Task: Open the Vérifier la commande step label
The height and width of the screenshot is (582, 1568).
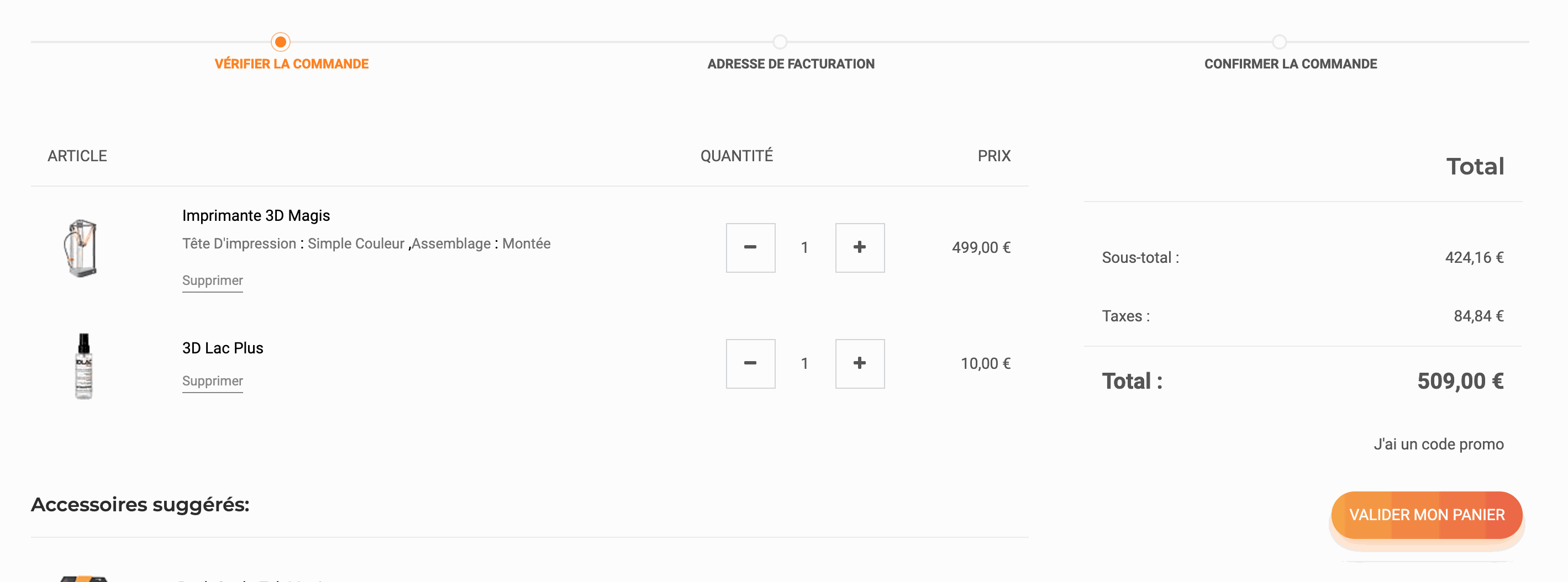Action: coord(292,64)
